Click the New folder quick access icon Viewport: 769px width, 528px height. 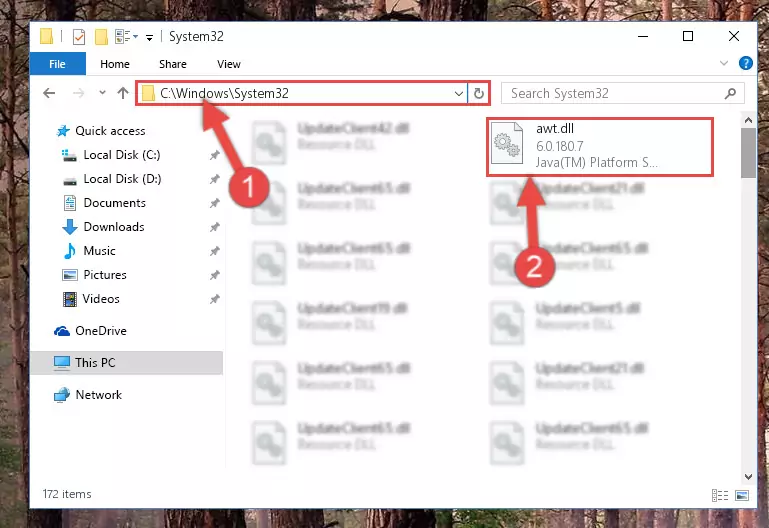pyautogui.click(x=101, y=36)
